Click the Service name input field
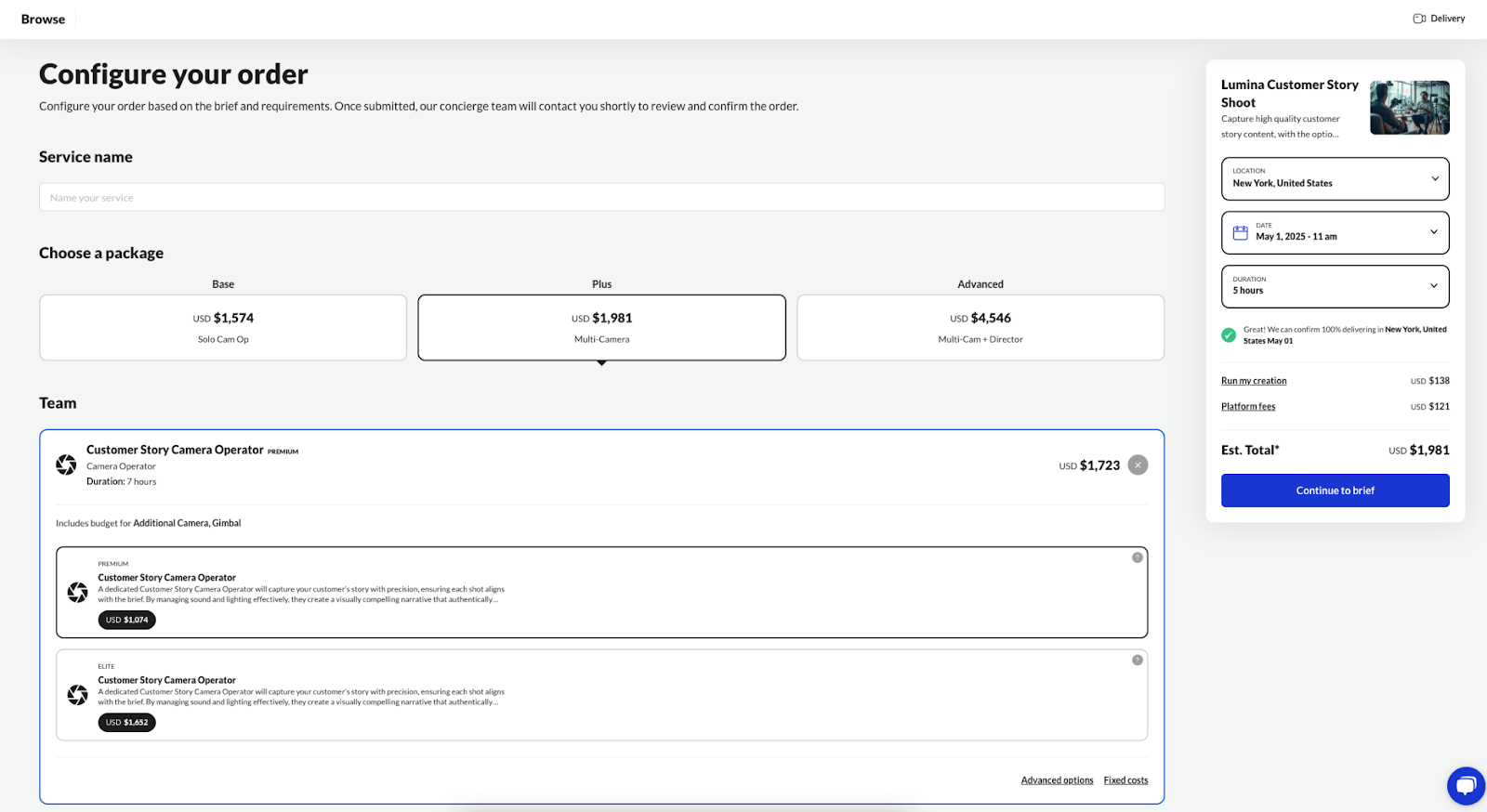 [601, 197]
